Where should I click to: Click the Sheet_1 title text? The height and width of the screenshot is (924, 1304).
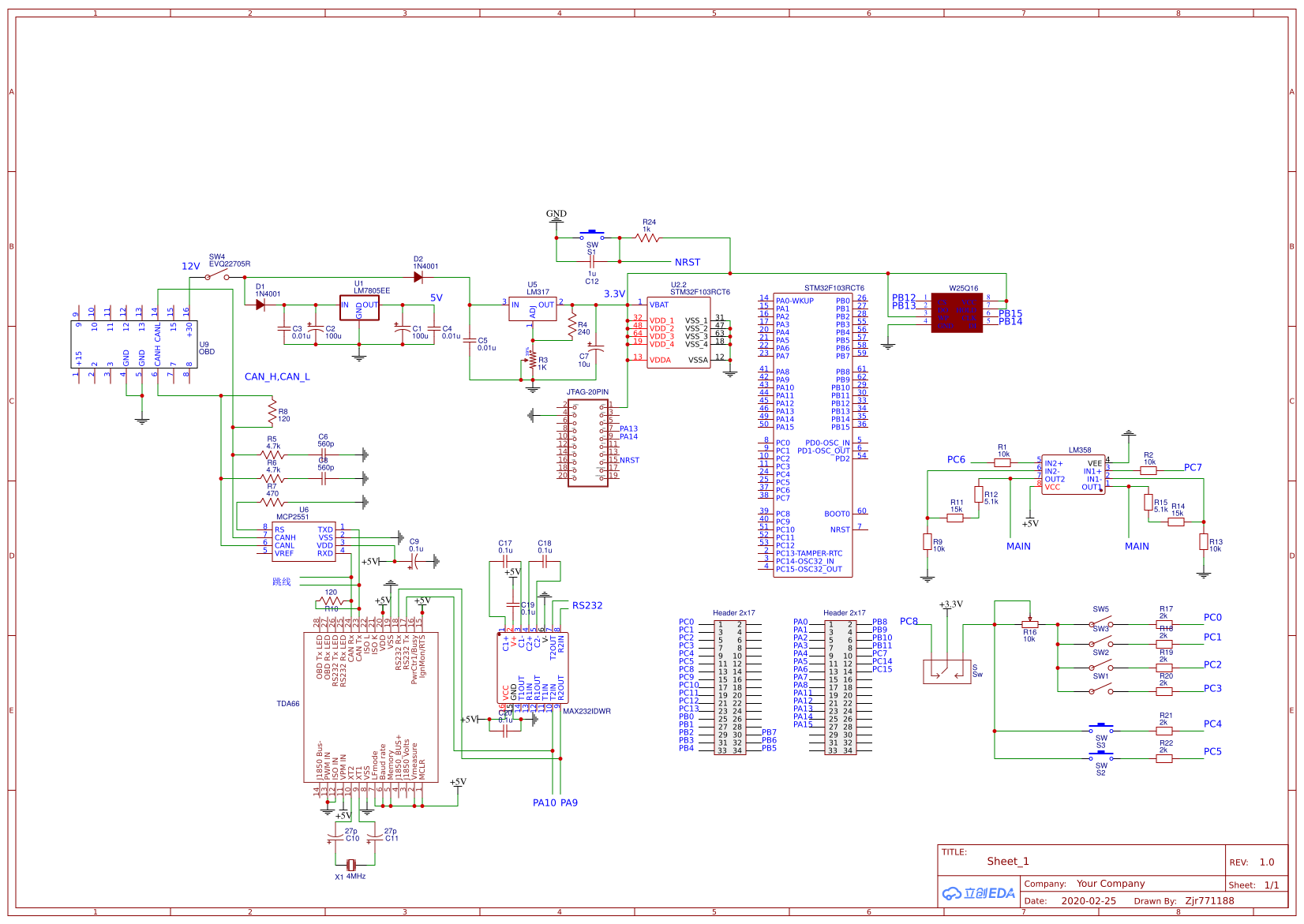(x=1007, y=861)
